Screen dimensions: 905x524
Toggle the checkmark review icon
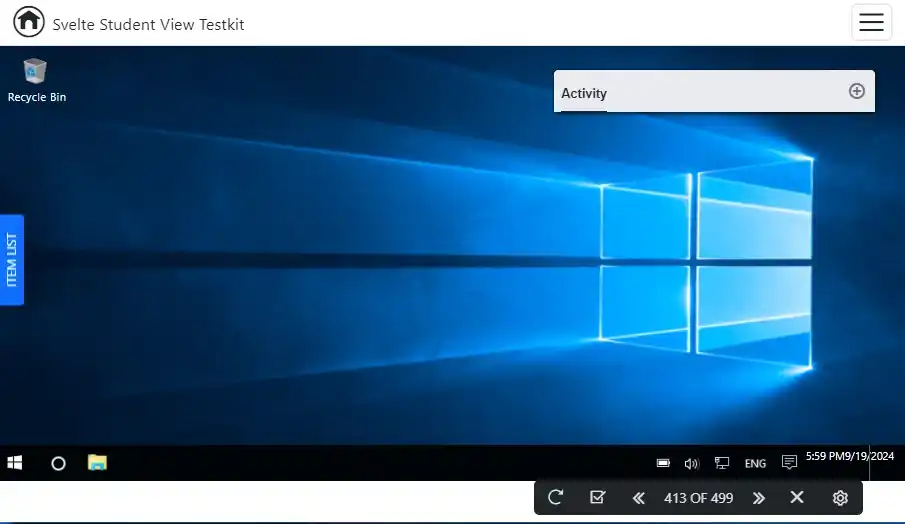[598, 497]
